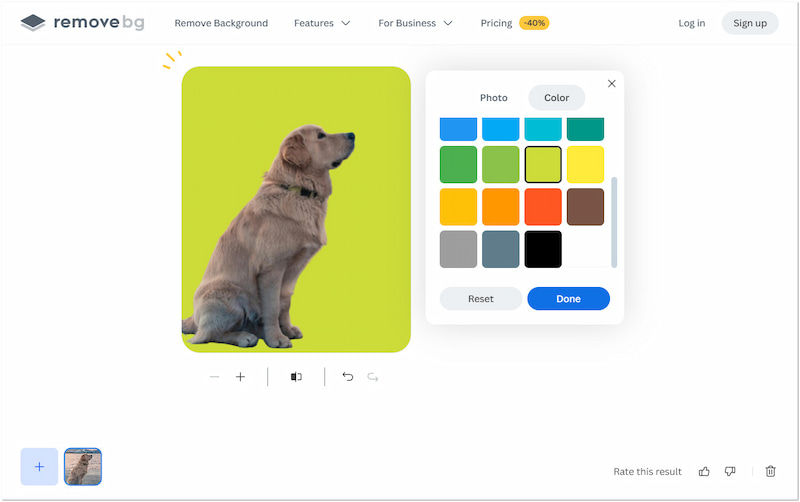800x502 pixels.
Task: Open the For Business dropdown
Action: coord(415,23)
